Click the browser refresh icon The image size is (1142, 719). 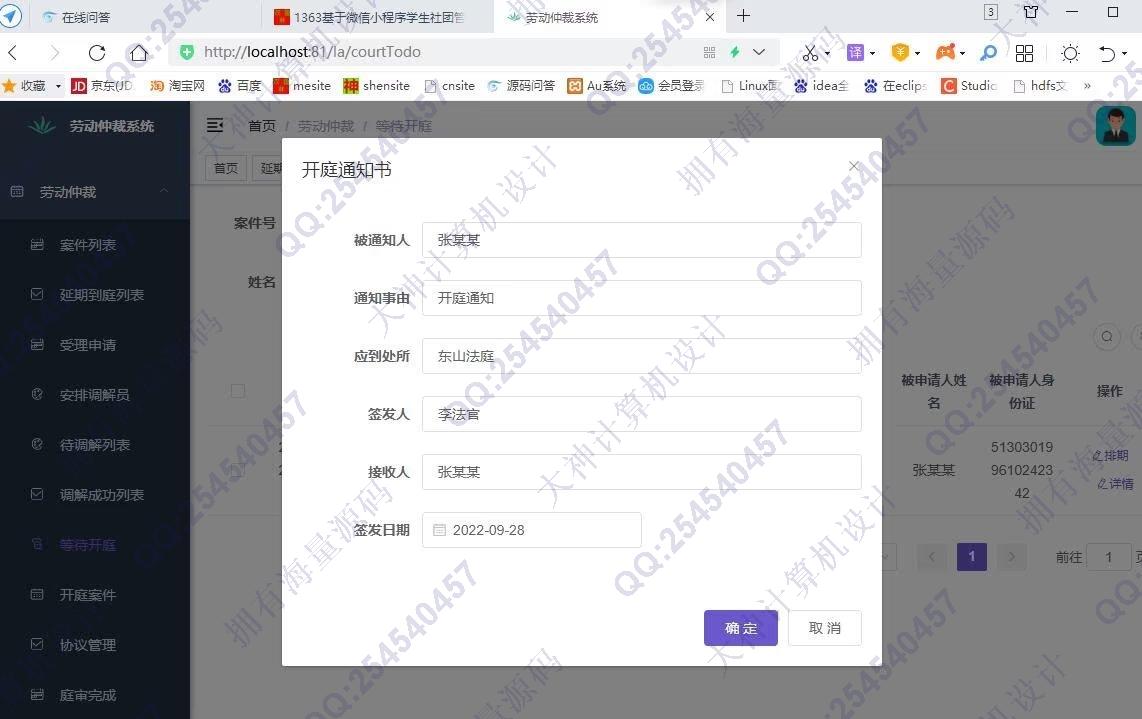coord(97,53)
